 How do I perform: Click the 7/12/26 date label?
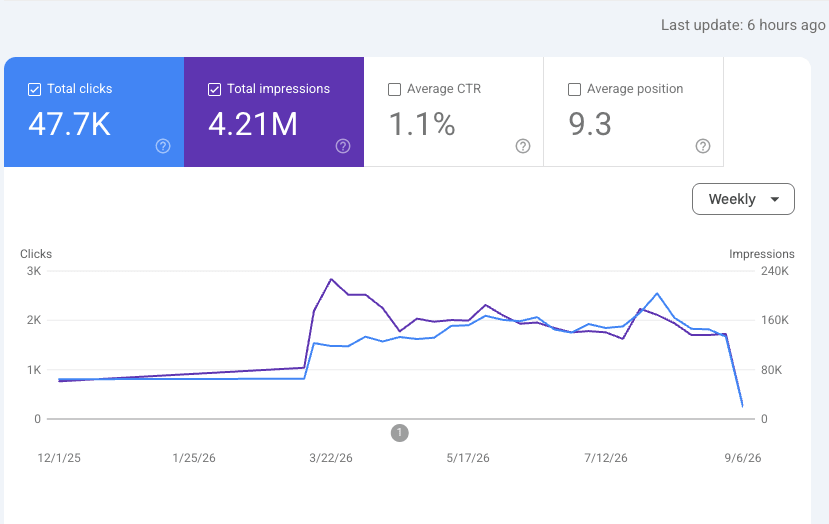pos(606,458)
